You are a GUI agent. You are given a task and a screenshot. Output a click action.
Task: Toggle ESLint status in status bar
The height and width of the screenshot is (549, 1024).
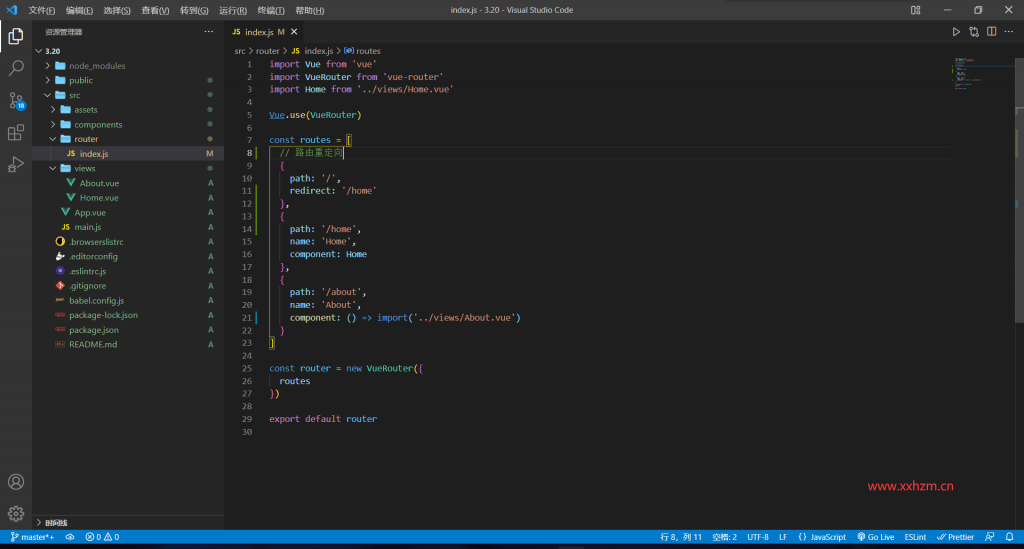point(915,537)
